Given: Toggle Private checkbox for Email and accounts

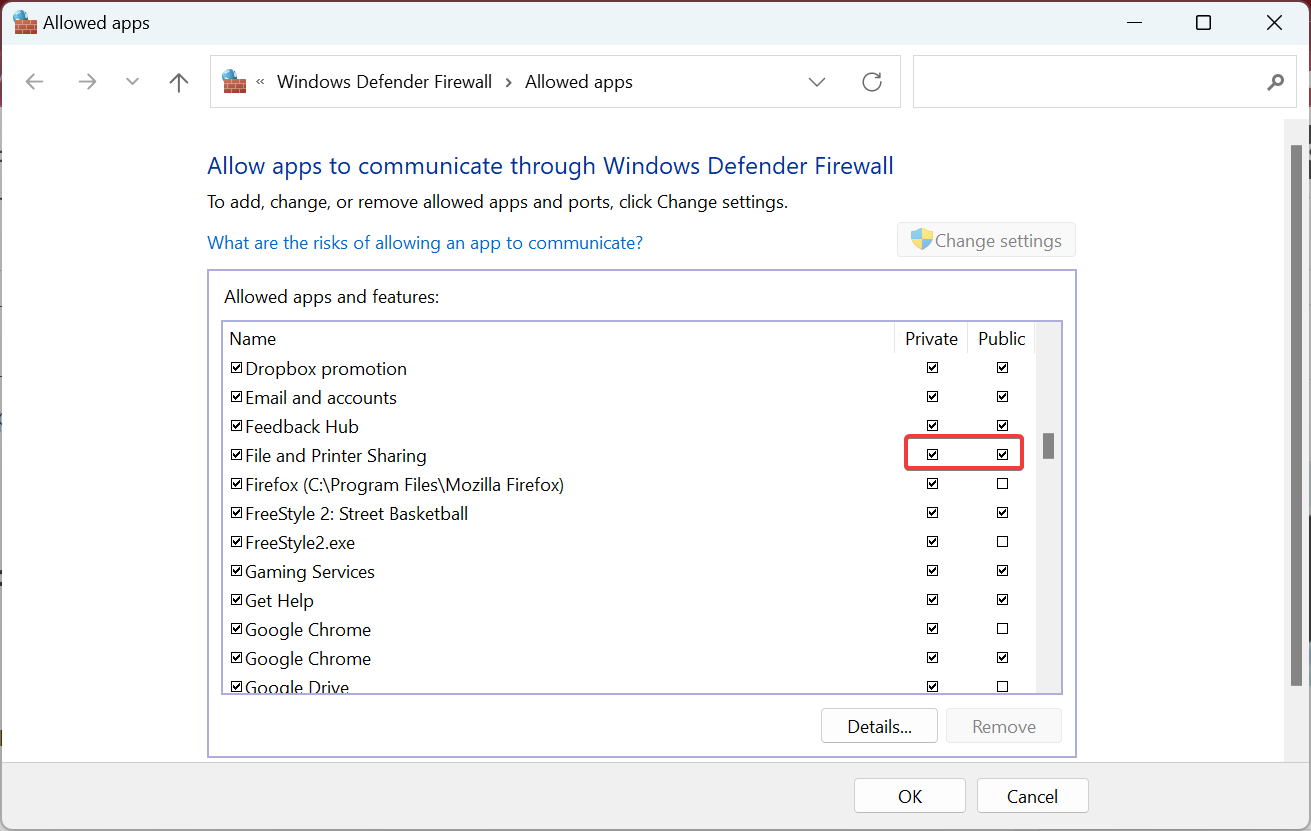Looking at the screenshot, I should pyautogui.click(x=933, y=397).
